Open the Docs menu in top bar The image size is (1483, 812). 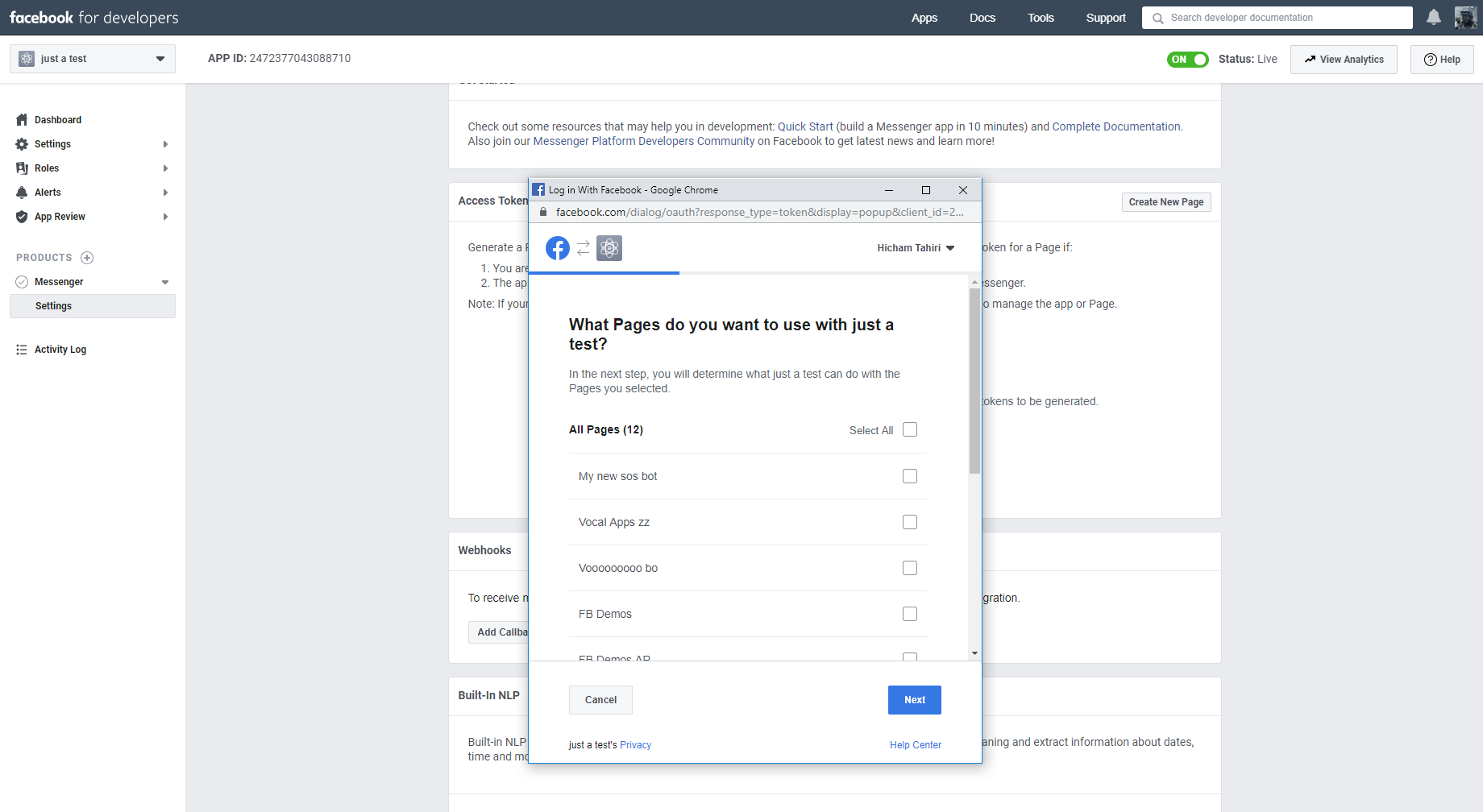[982, 18]
